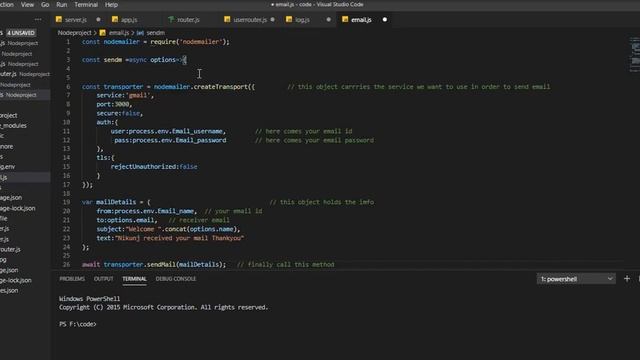
Task: Click the 4 UNSAVED badge in sidebar
Action: pyautogui.click(x=21, y=33)
